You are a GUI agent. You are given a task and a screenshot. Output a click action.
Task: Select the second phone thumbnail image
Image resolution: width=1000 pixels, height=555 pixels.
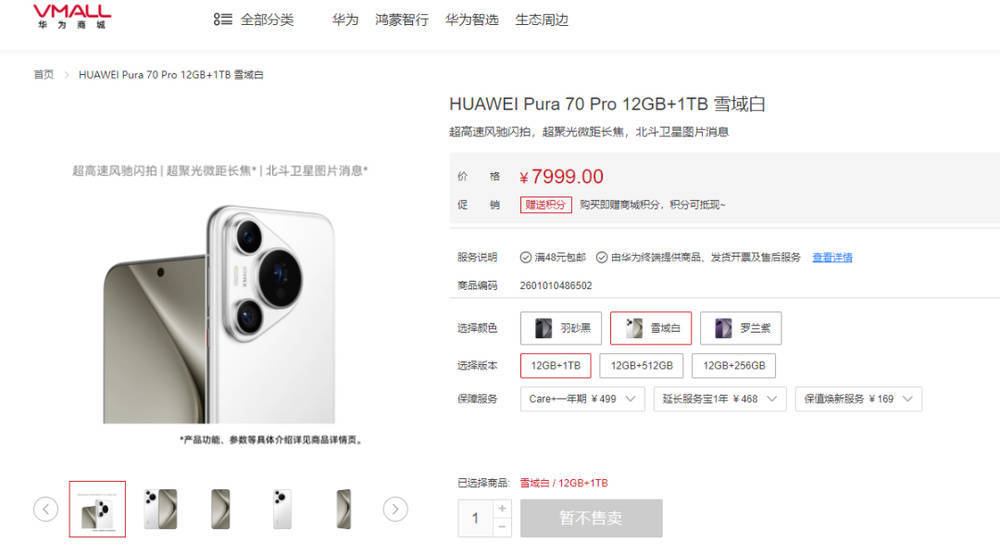[x=160, y=509]
